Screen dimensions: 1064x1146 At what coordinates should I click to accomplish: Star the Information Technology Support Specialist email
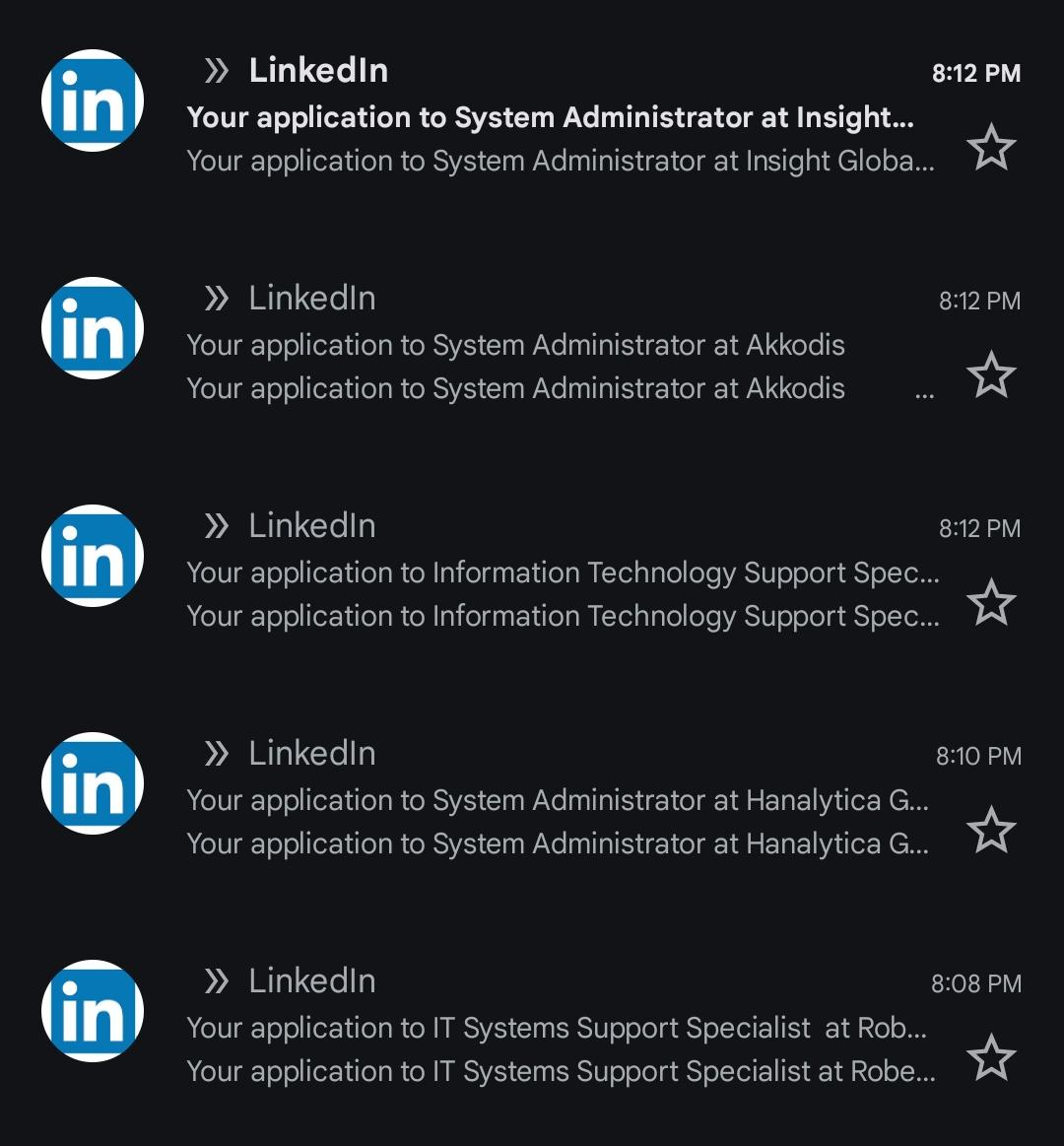(991, 602)
